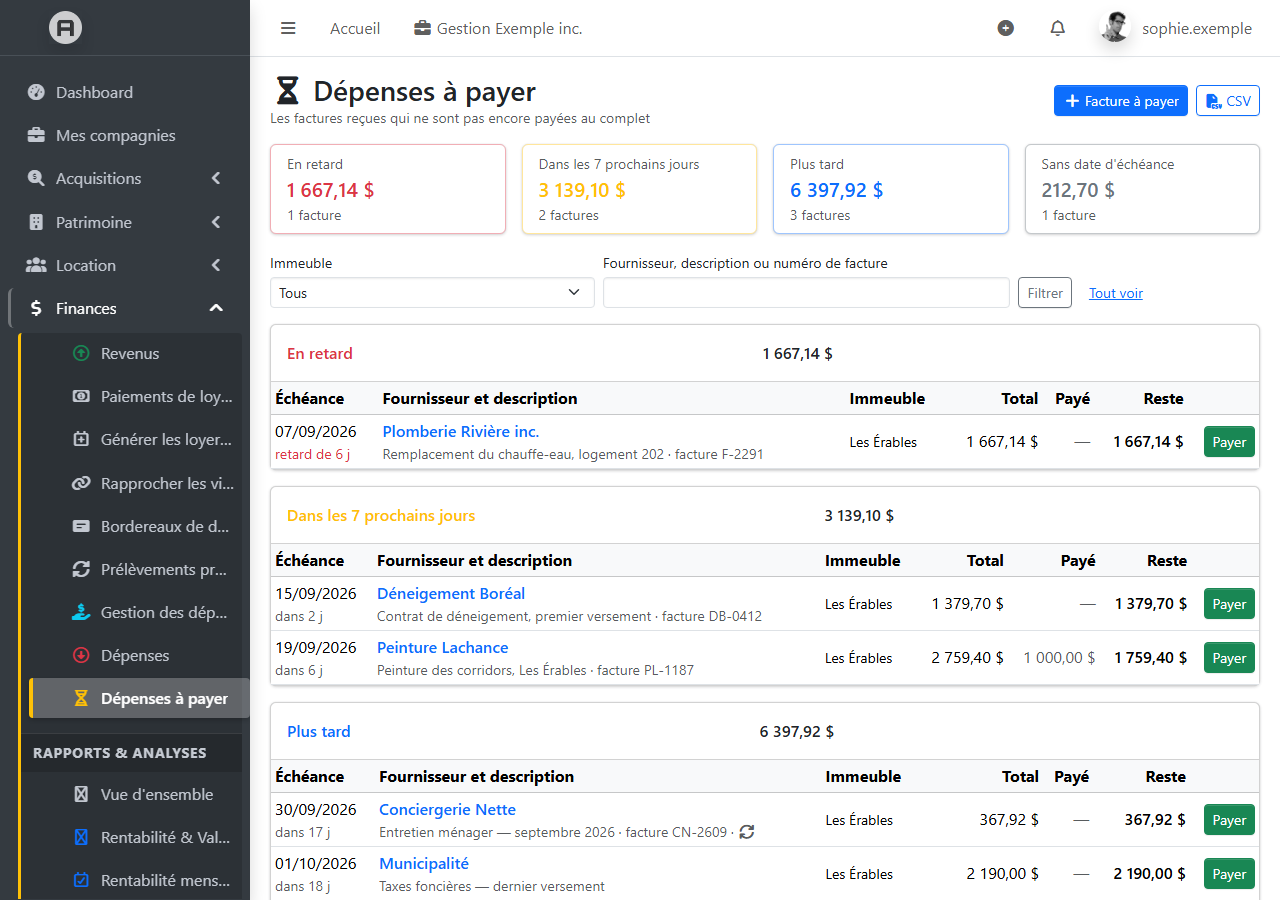Go to Accueil in top bar
The image size is (1280, 900).
[355, 29]
